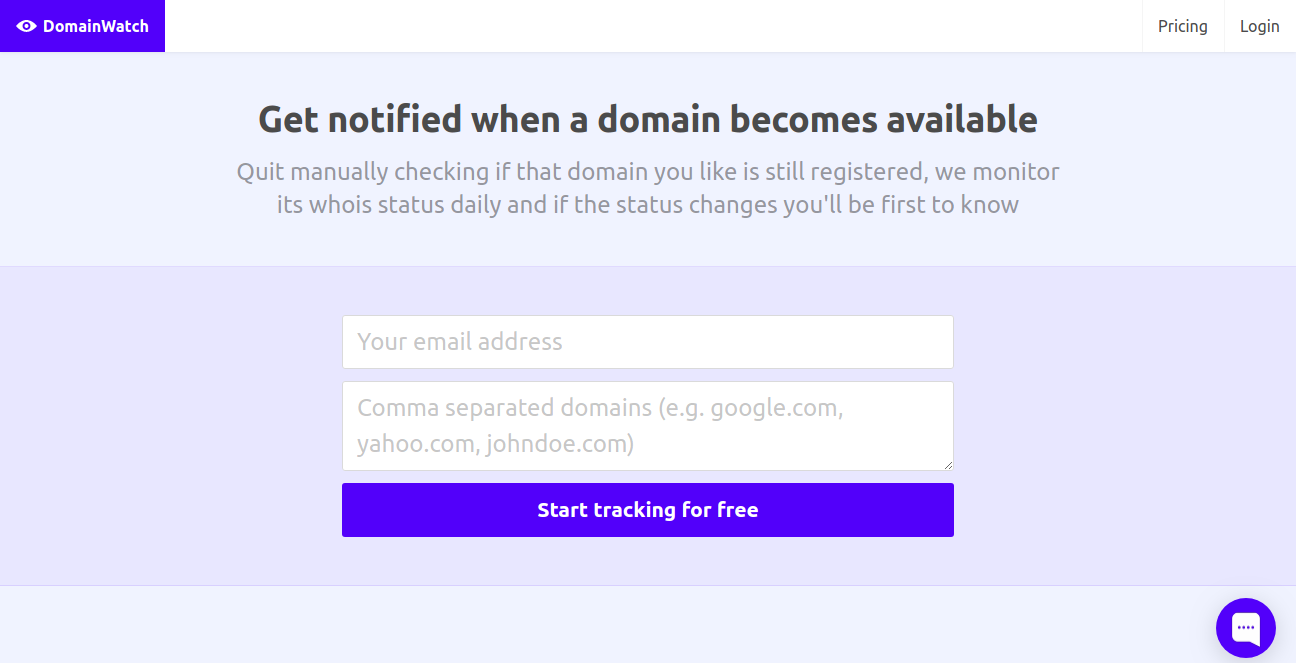The height and width of the screenshot is (663, 1296).
Task: Open the chat support bubble
Action: pyautogui.click(x=1245, y=628)
